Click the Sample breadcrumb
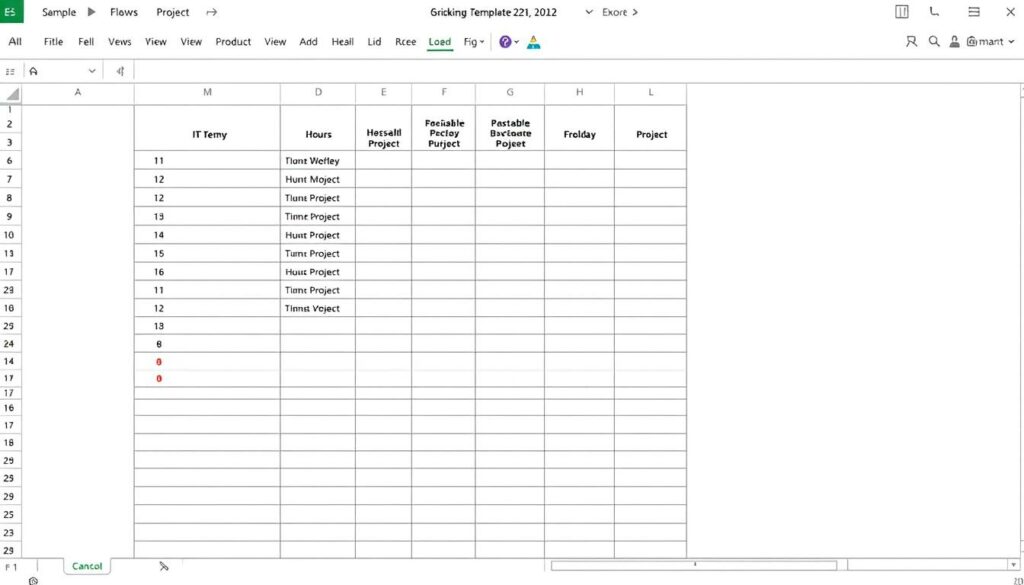This screenshot has width=1024, height=585. point(59,12)
